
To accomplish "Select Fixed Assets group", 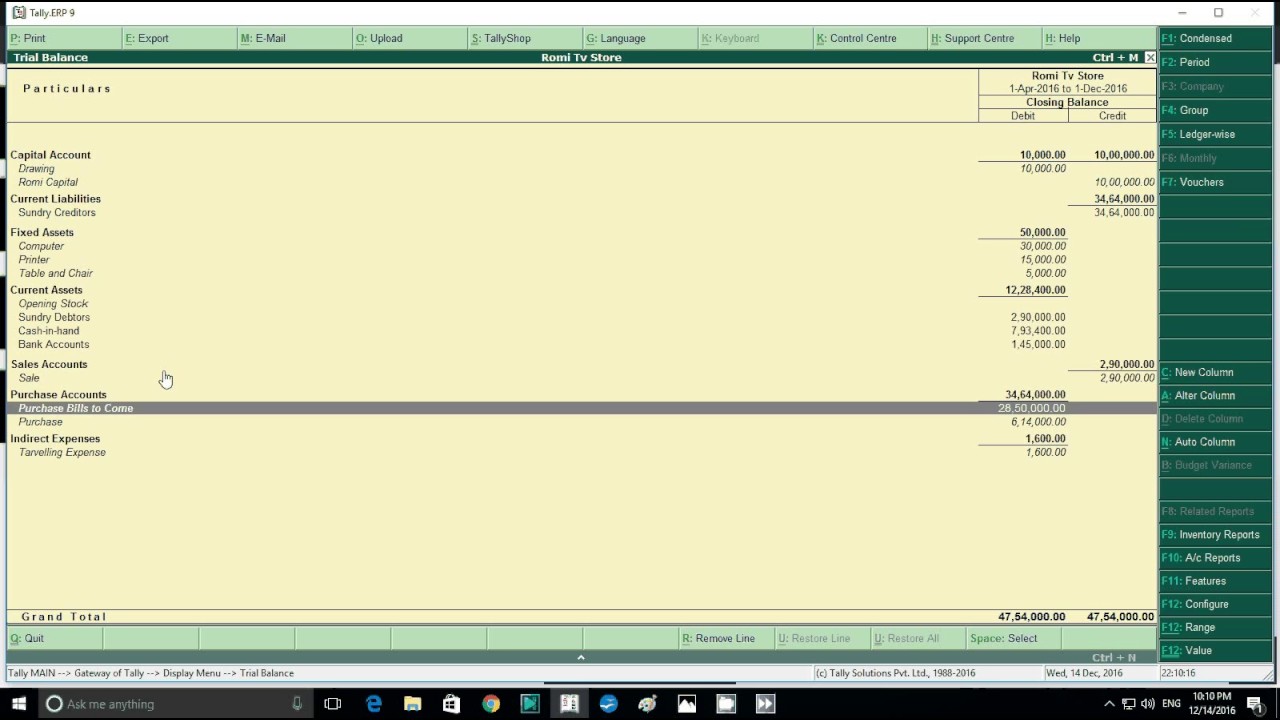I will (x=582, y=232).
